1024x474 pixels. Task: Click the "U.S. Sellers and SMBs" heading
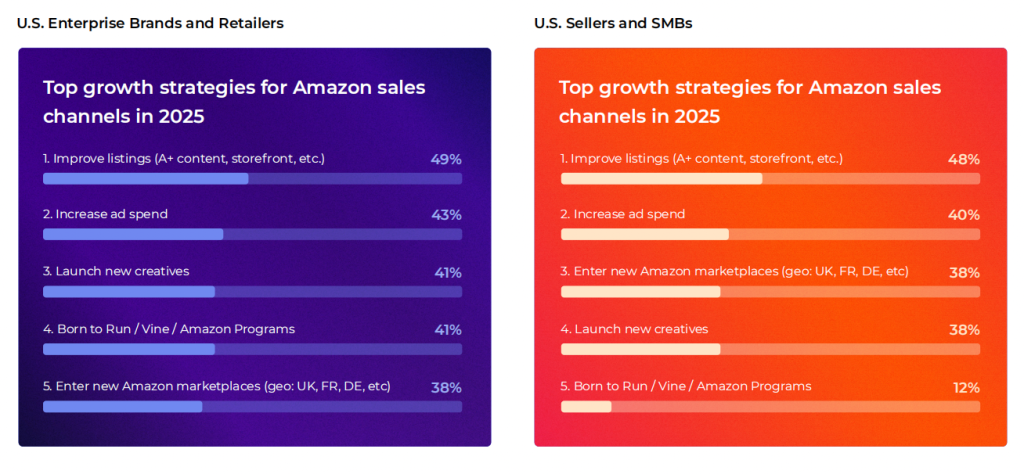tap(613, 23)
